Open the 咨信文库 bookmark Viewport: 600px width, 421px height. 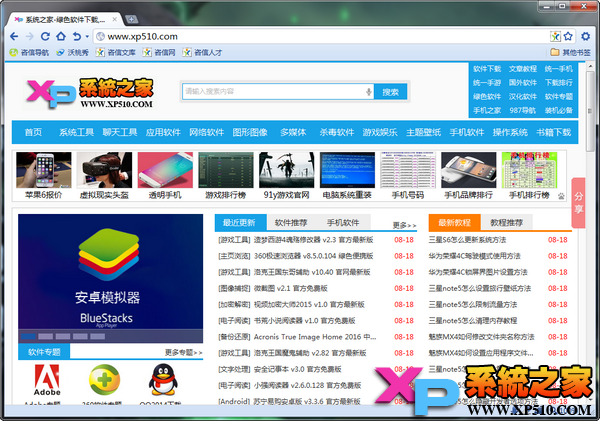click(116, 52)
